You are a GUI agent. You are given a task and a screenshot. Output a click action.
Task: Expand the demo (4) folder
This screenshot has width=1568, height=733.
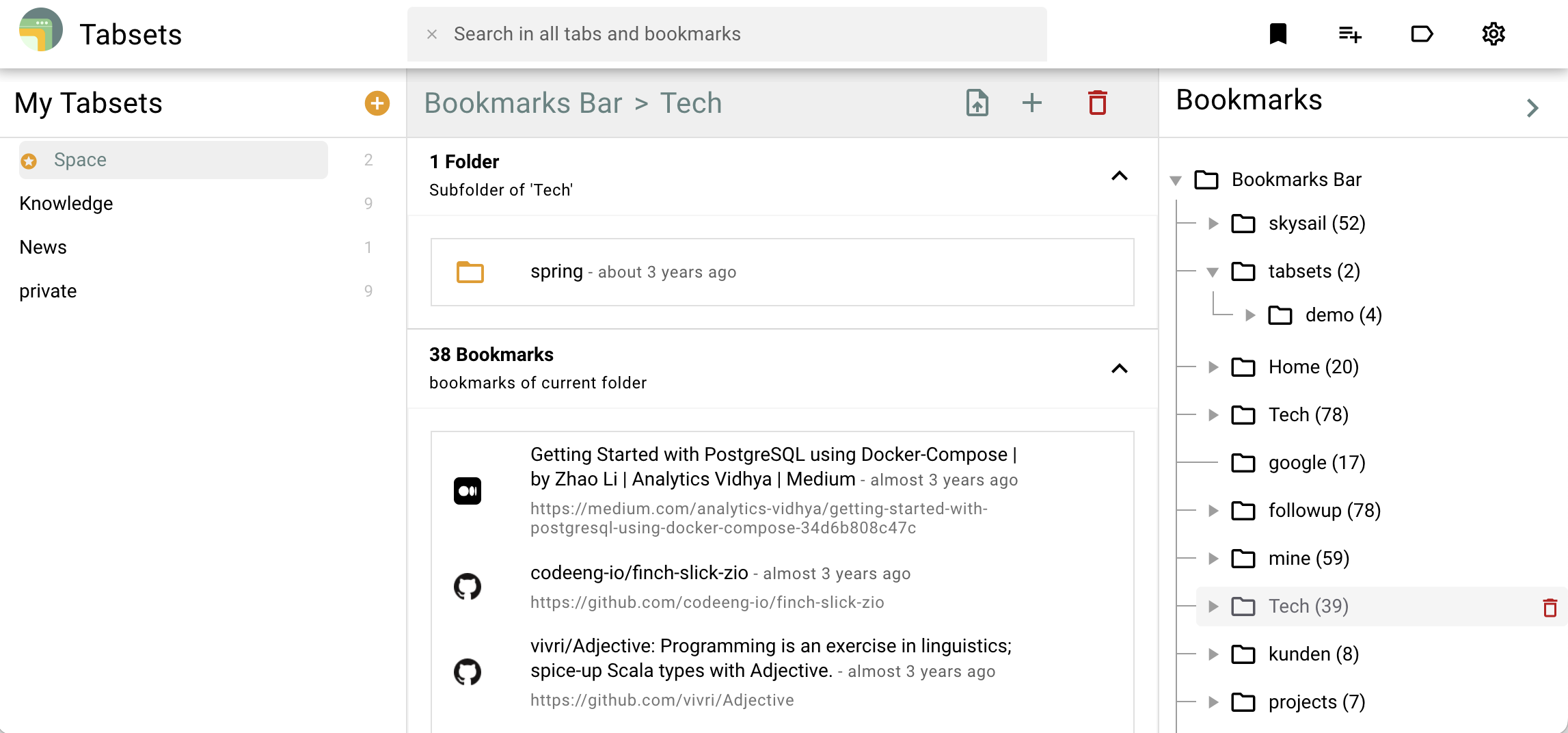coord(1250,315)
